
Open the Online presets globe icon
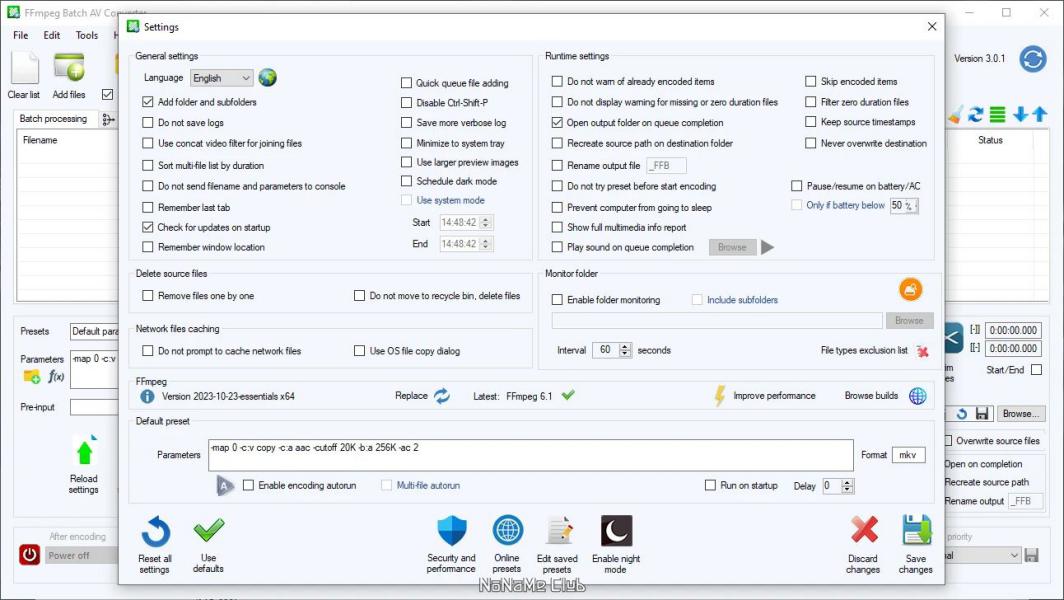[508, 530]
